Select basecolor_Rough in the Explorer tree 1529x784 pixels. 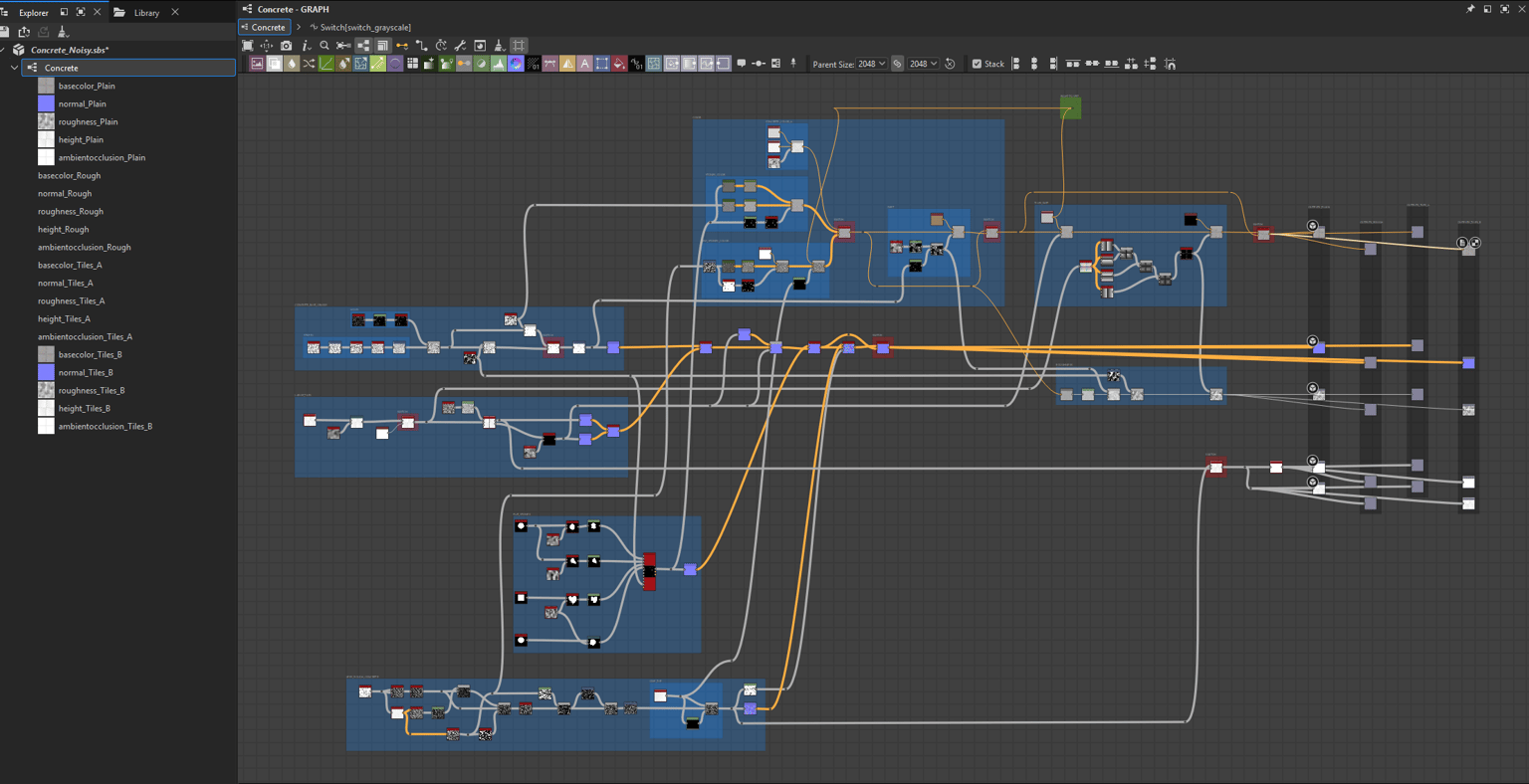tap(69, 175)
